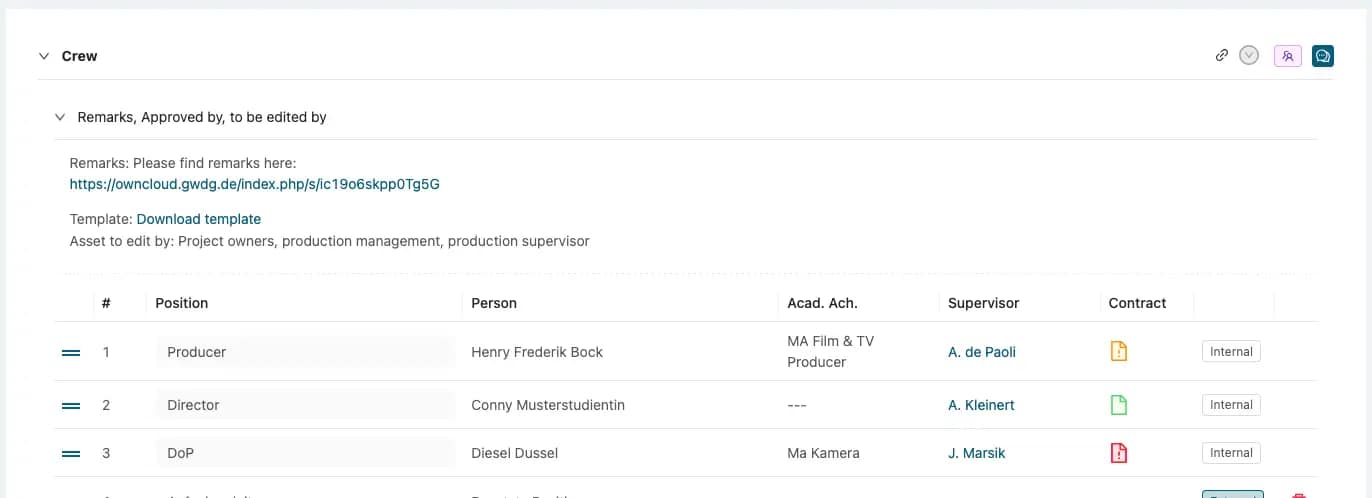
Task: Copy the Crew section link icon
Action: 1221,56
